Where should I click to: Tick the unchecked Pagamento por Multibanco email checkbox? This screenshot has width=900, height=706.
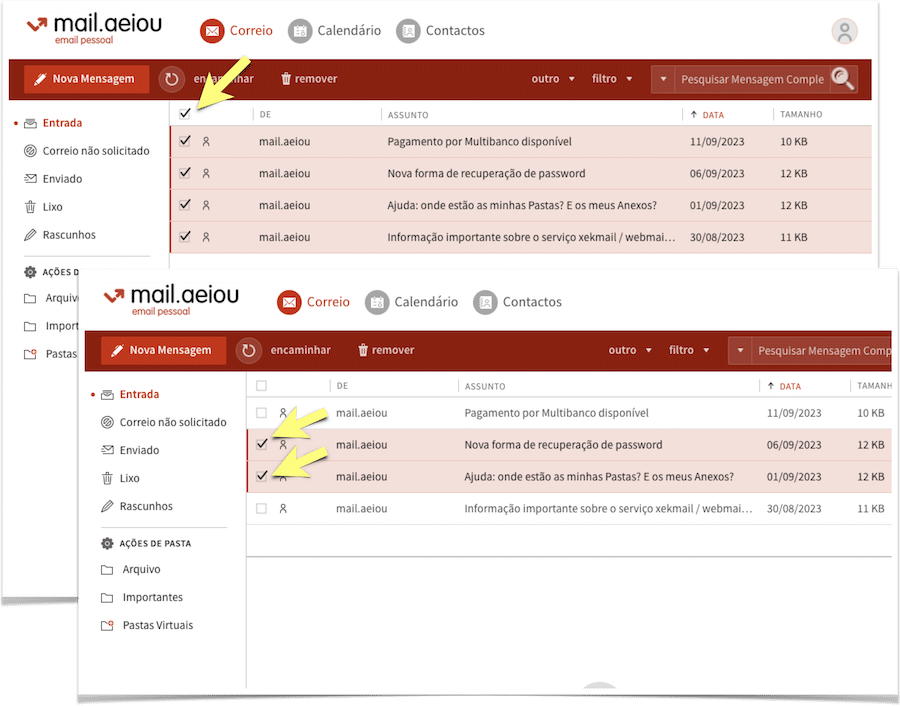(261, 413)
